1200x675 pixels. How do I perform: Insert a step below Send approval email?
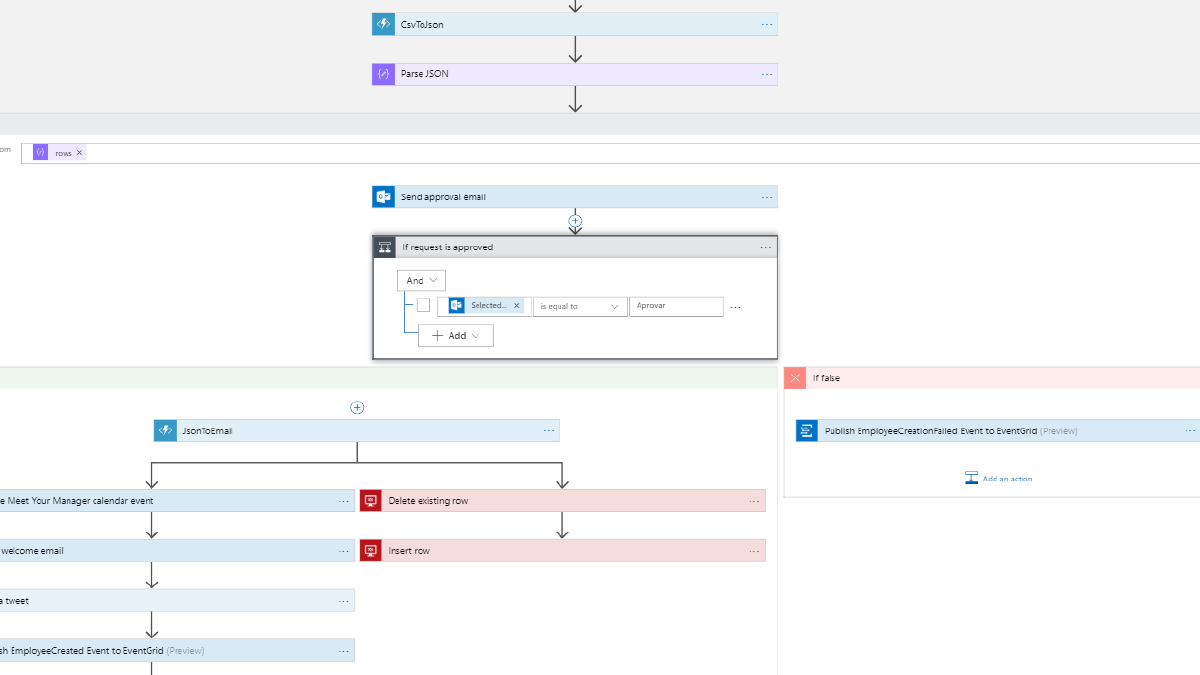click(575, 220)
